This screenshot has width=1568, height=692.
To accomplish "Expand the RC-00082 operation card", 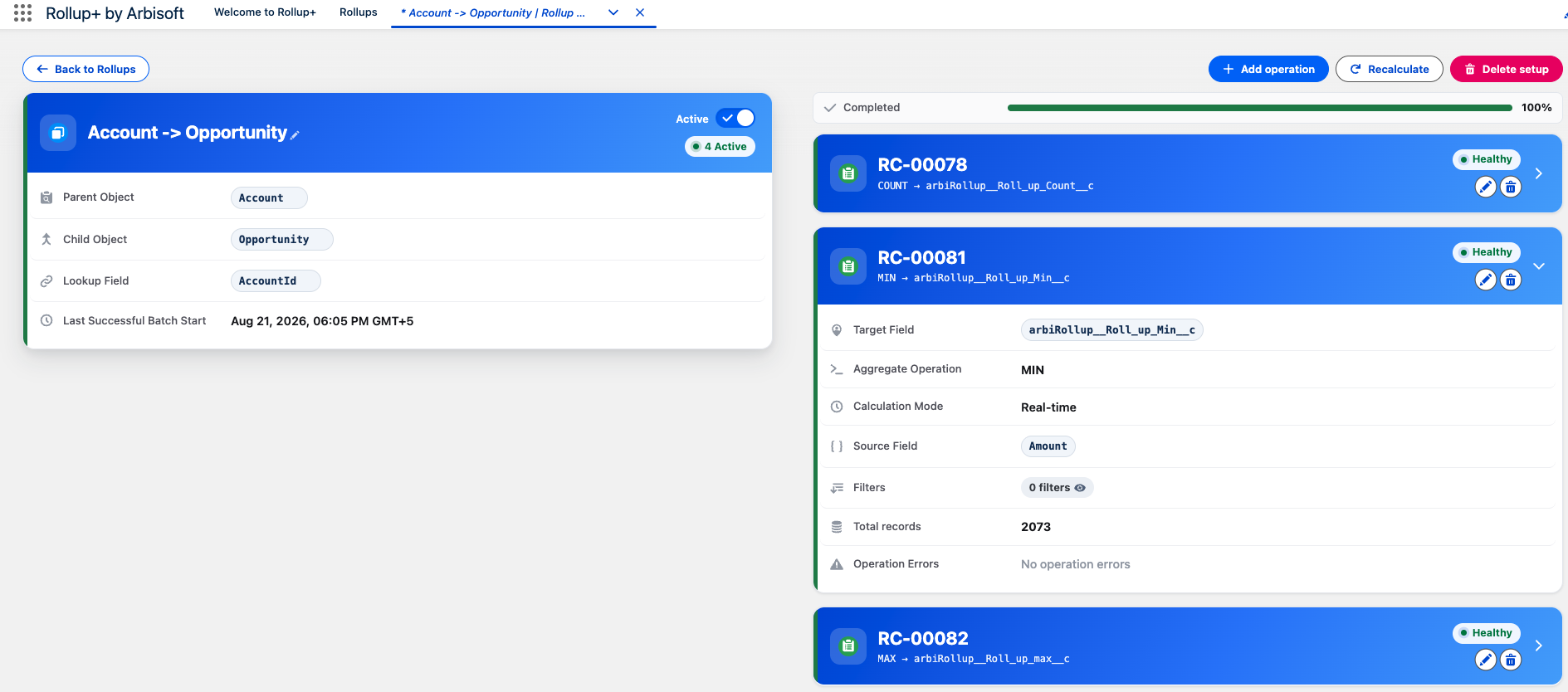I will click(1539, 646).
